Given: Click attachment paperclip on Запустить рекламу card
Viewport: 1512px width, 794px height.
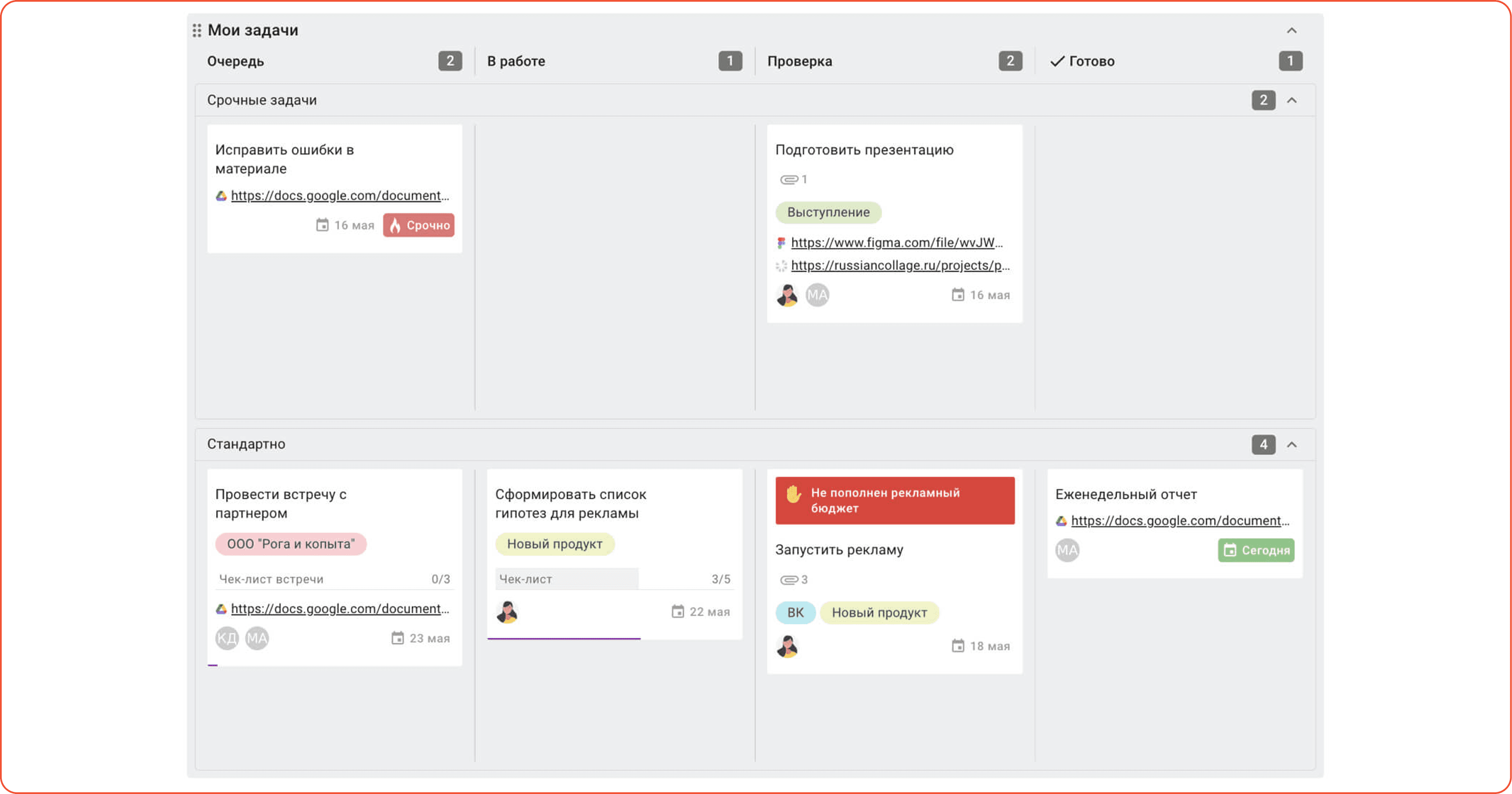Looking at the screenshot, I should point(788,580).
